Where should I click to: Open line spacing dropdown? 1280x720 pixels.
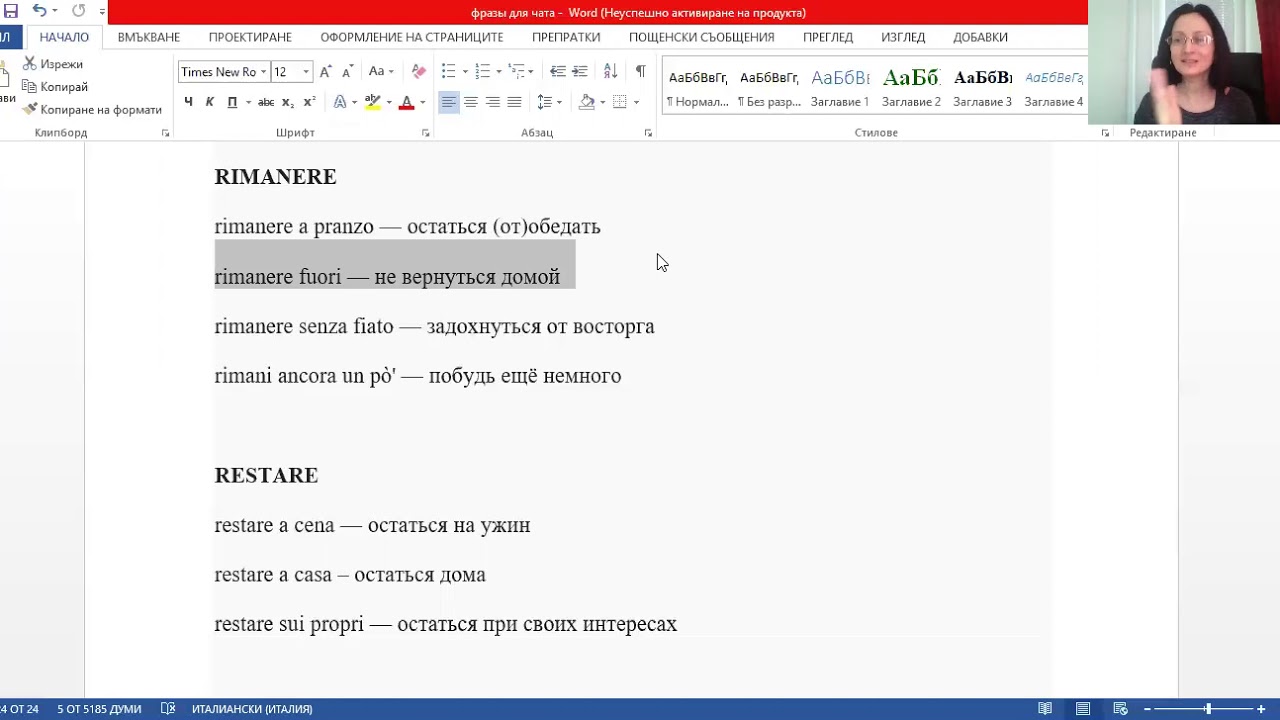pos(549,102)
